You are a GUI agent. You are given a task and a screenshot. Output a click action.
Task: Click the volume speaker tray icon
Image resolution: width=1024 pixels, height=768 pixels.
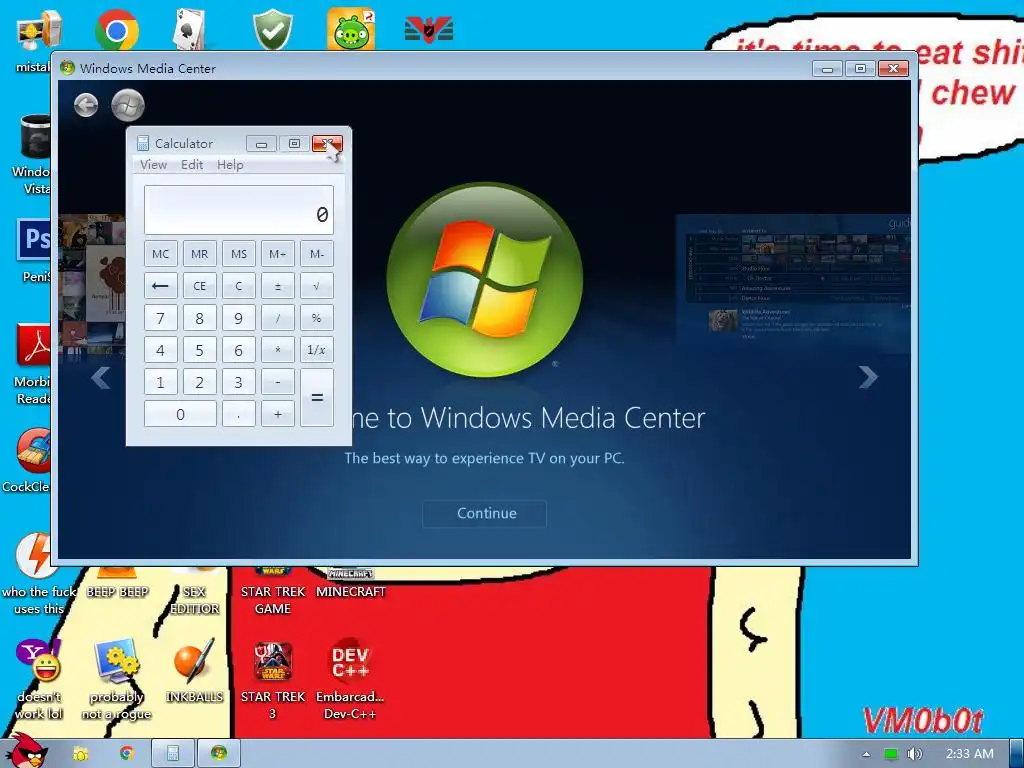point(915,754)
